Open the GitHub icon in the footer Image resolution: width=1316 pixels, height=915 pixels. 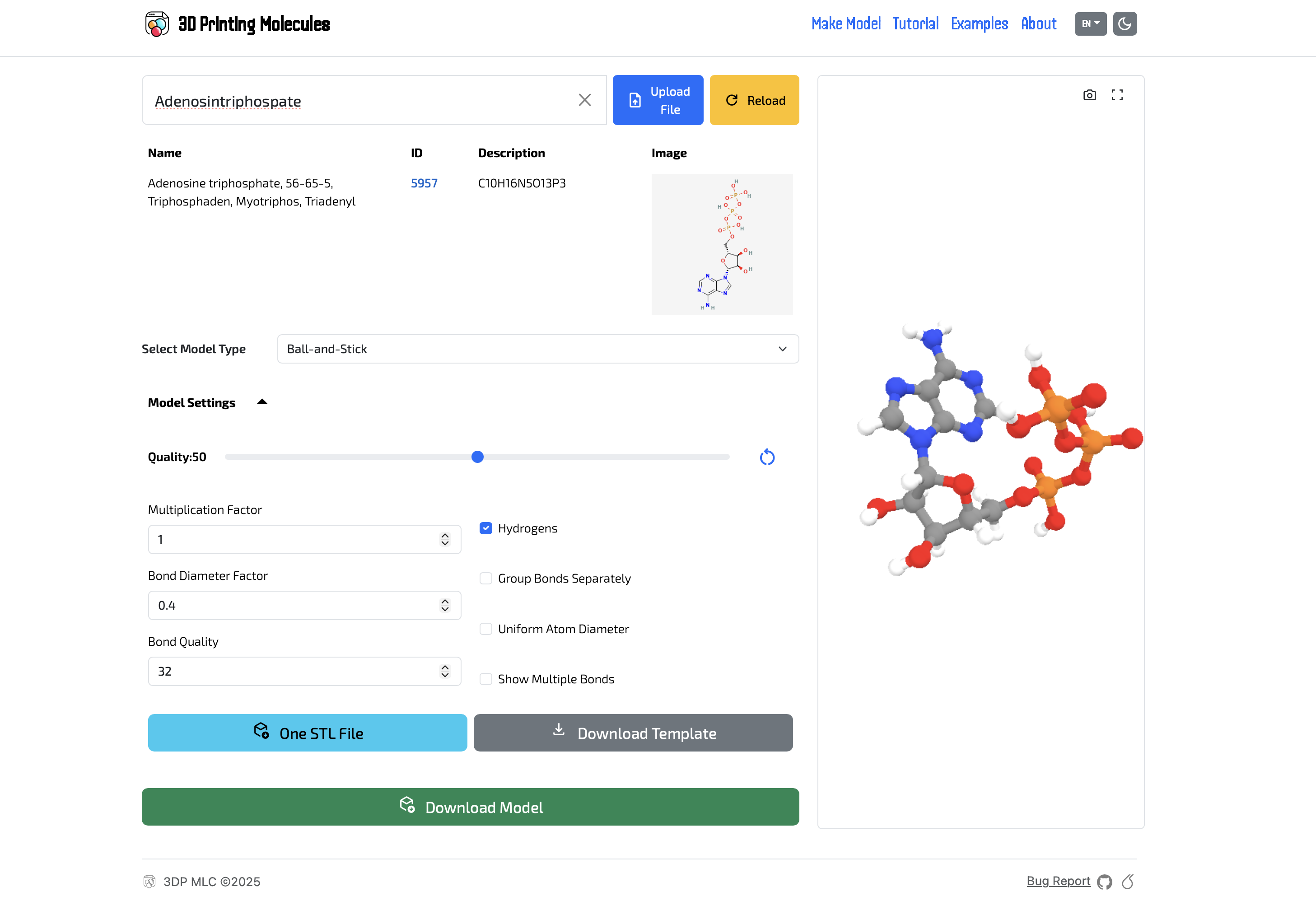click(x=1105, y=882)
